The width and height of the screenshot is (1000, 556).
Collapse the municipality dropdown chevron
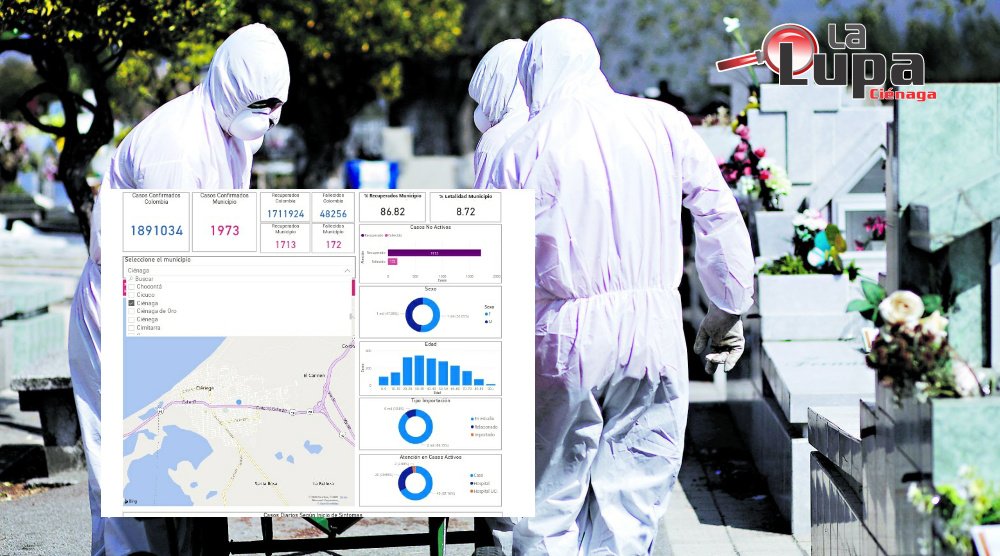347,271
